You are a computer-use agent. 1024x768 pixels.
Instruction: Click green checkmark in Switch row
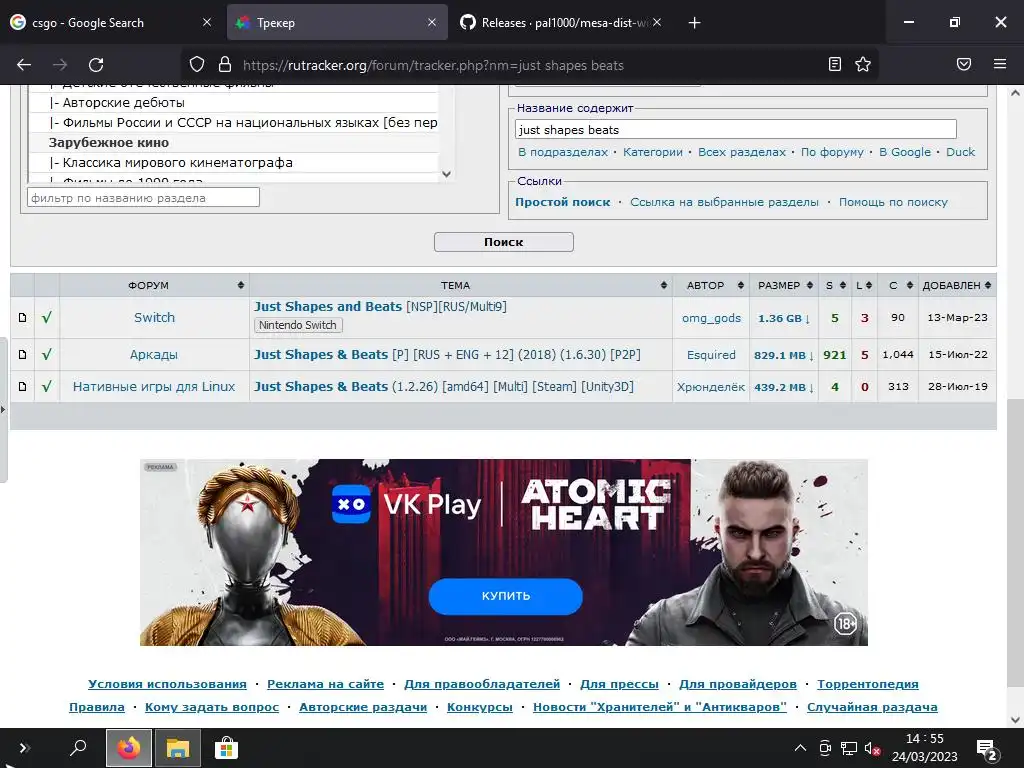click(x=46, y=317)
